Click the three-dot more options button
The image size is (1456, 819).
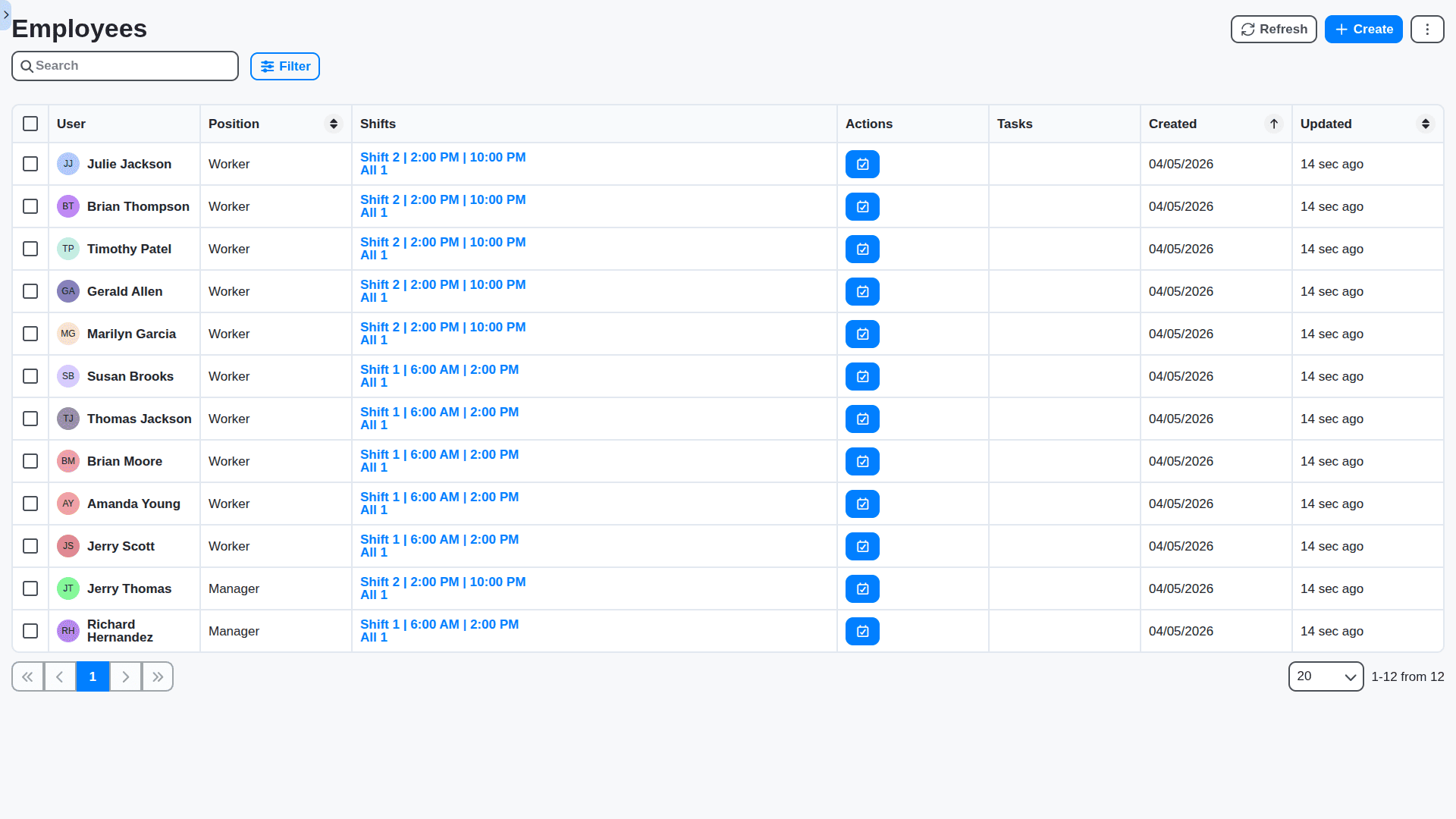coord(1427,29)
